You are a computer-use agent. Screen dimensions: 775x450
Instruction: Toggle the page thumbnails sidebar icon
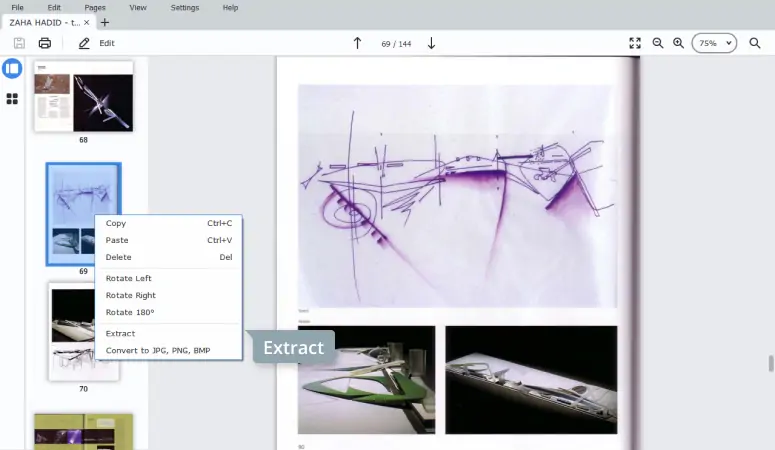(12, 68)
